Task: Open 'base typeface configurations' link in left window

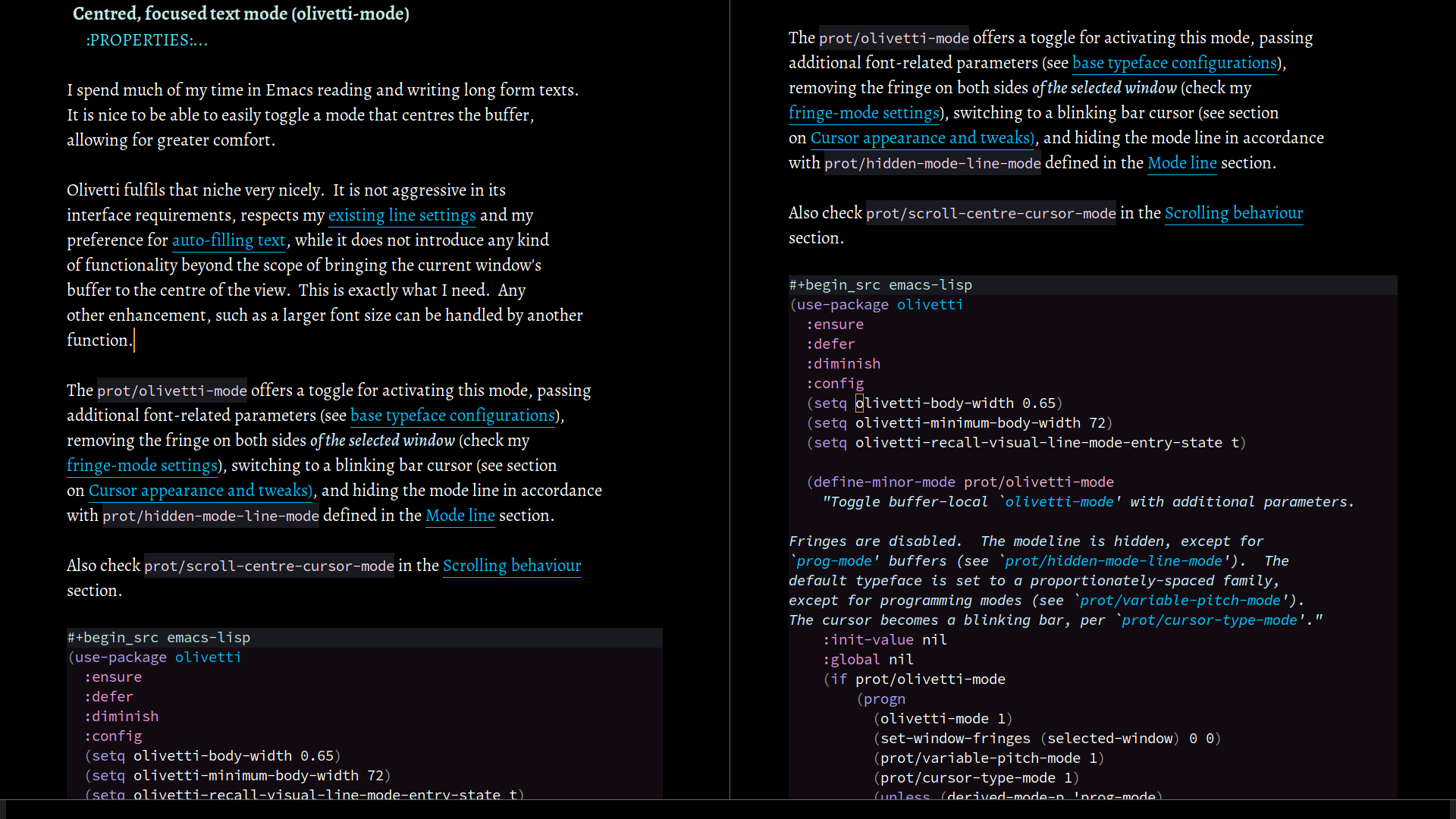Action: coord(453,416)
